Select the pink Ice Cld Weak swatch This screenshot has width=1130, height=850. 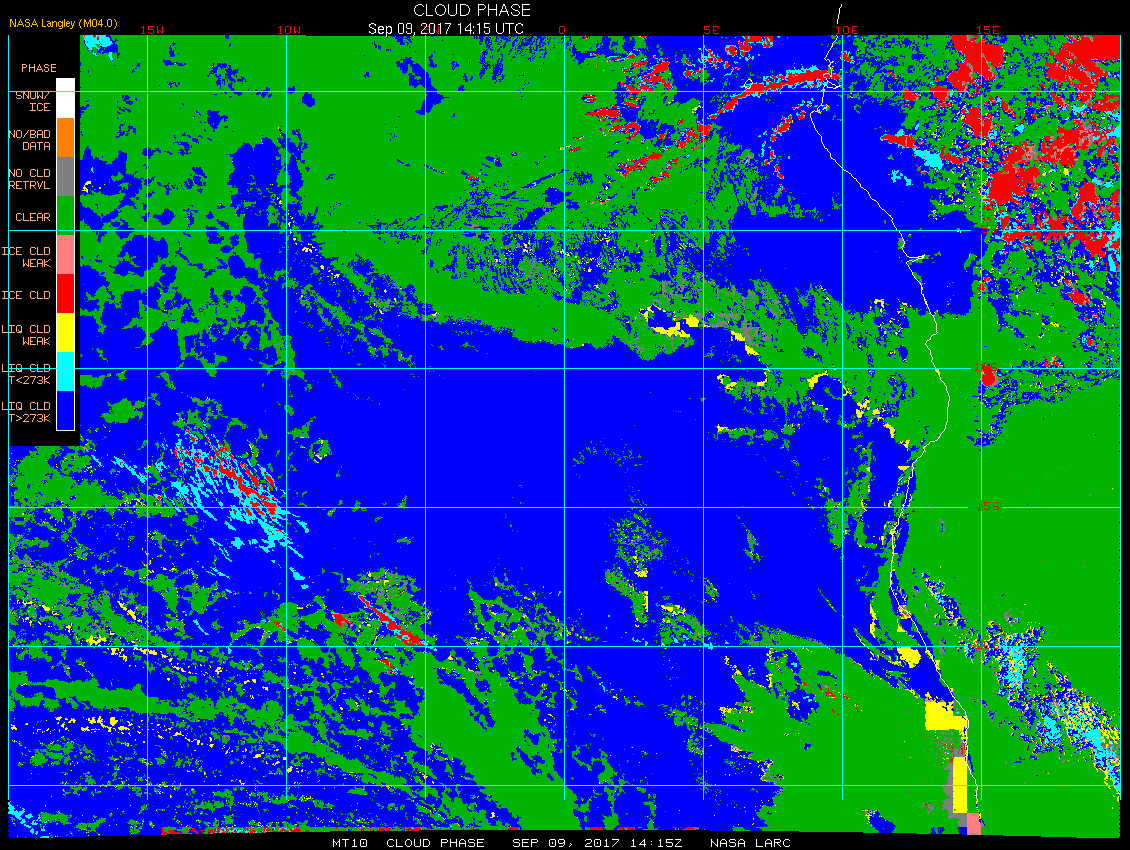point(66,254)
